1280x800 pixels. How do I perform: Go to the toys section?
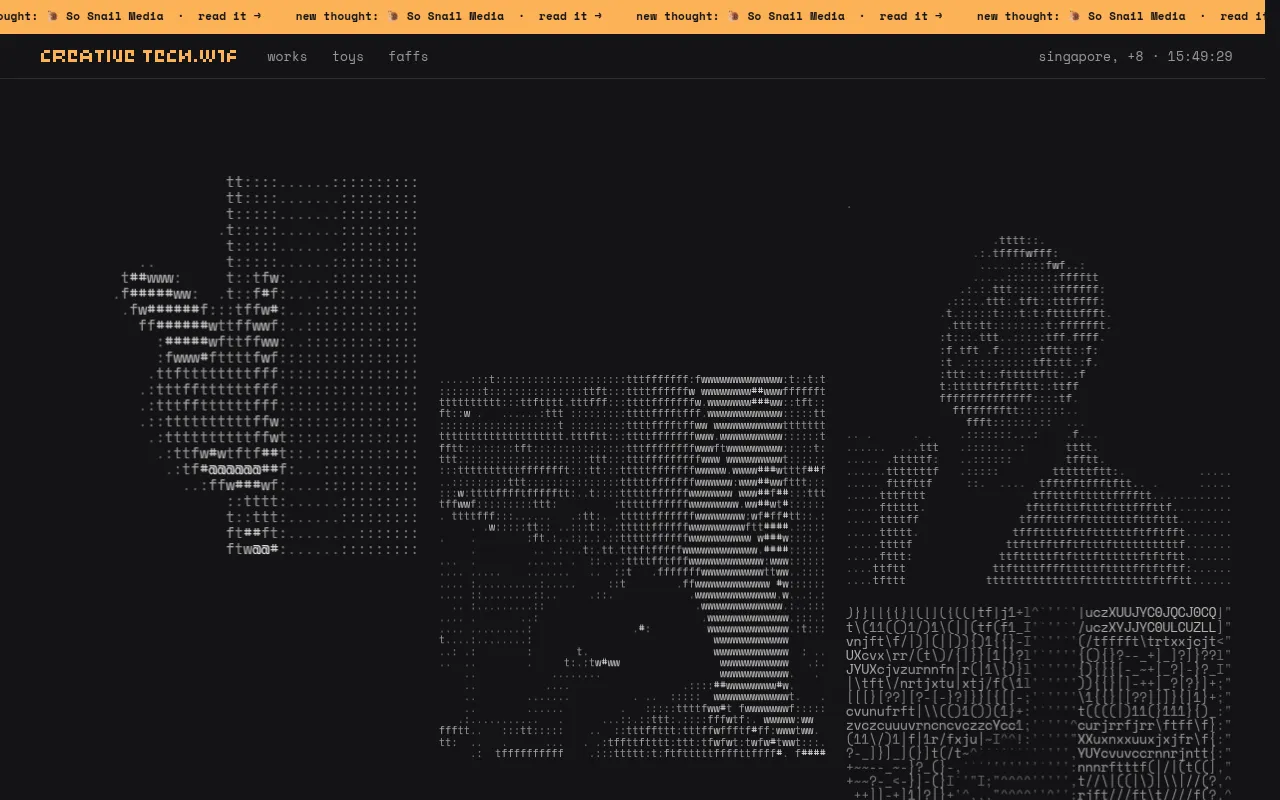pyautogui.click(x=348, y=56)
